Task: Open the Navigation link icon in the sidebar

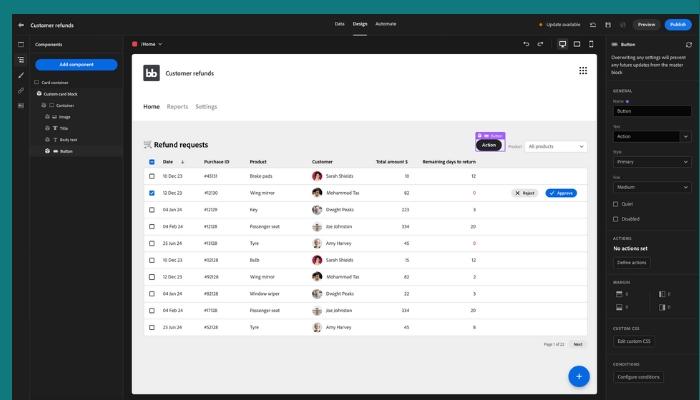Action: tap(21, 90)
